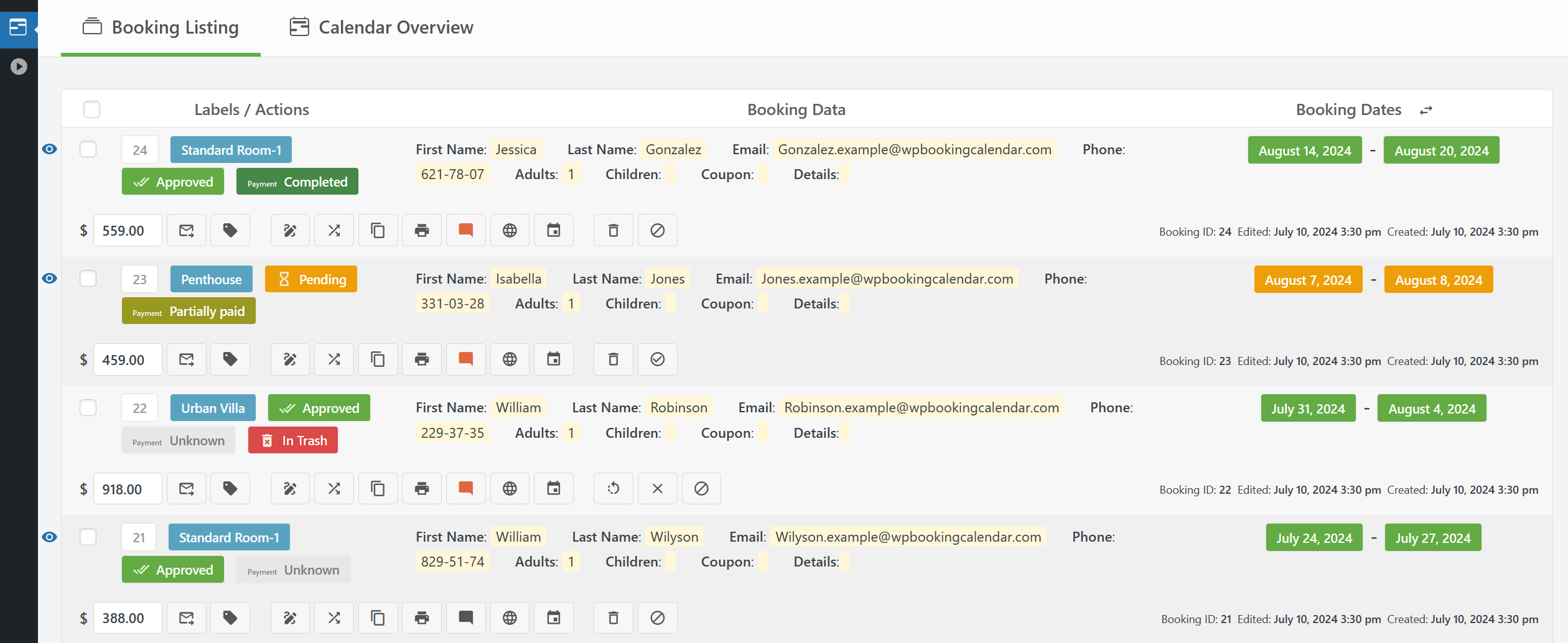Toggle the Booking Dates sort arrows
Viewport: 1568px width, 643px height.
point(1426,109)
